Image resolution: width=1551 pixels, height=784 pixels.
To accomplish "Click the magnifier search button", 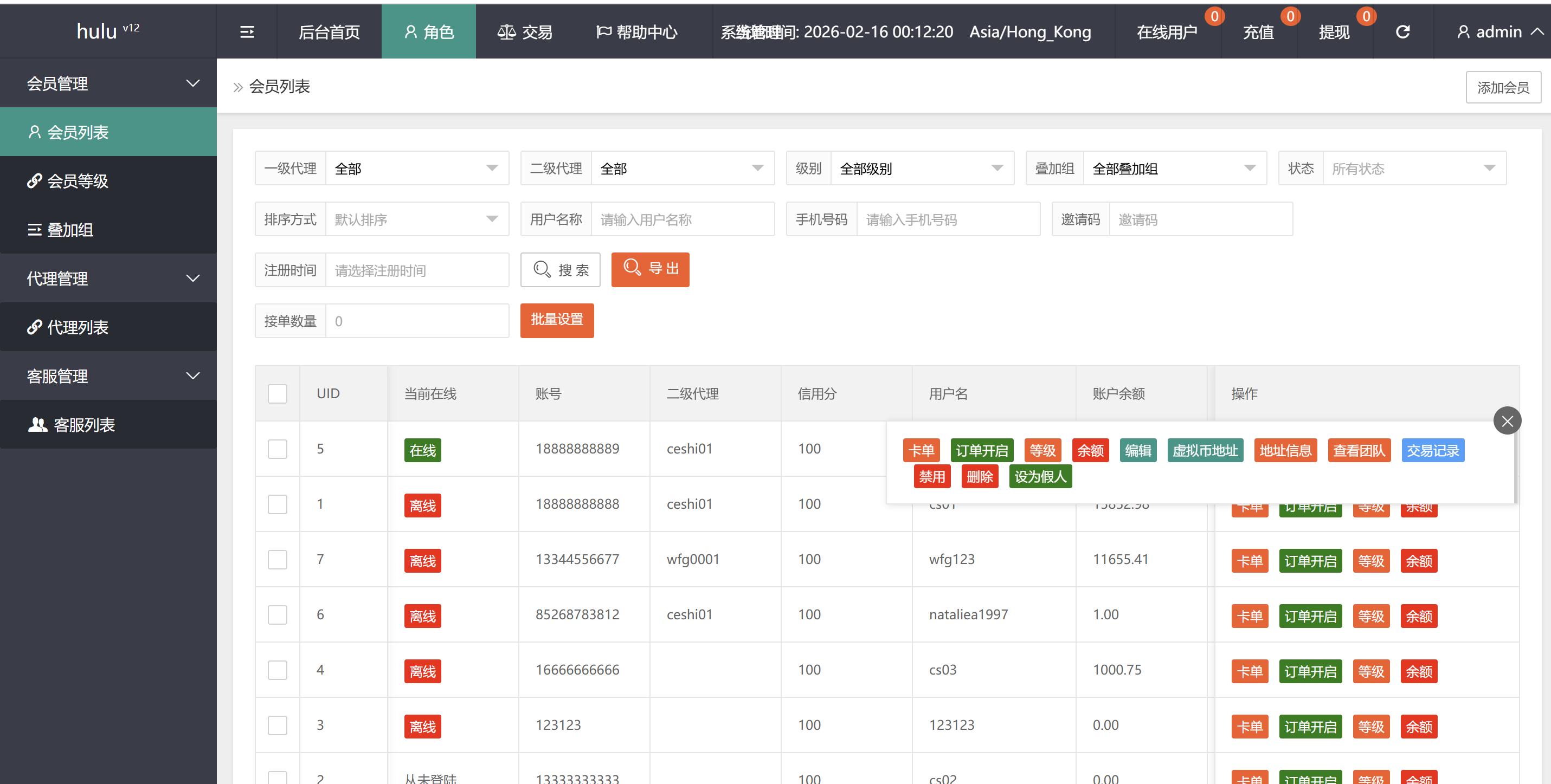I will [x=561, y=270].
